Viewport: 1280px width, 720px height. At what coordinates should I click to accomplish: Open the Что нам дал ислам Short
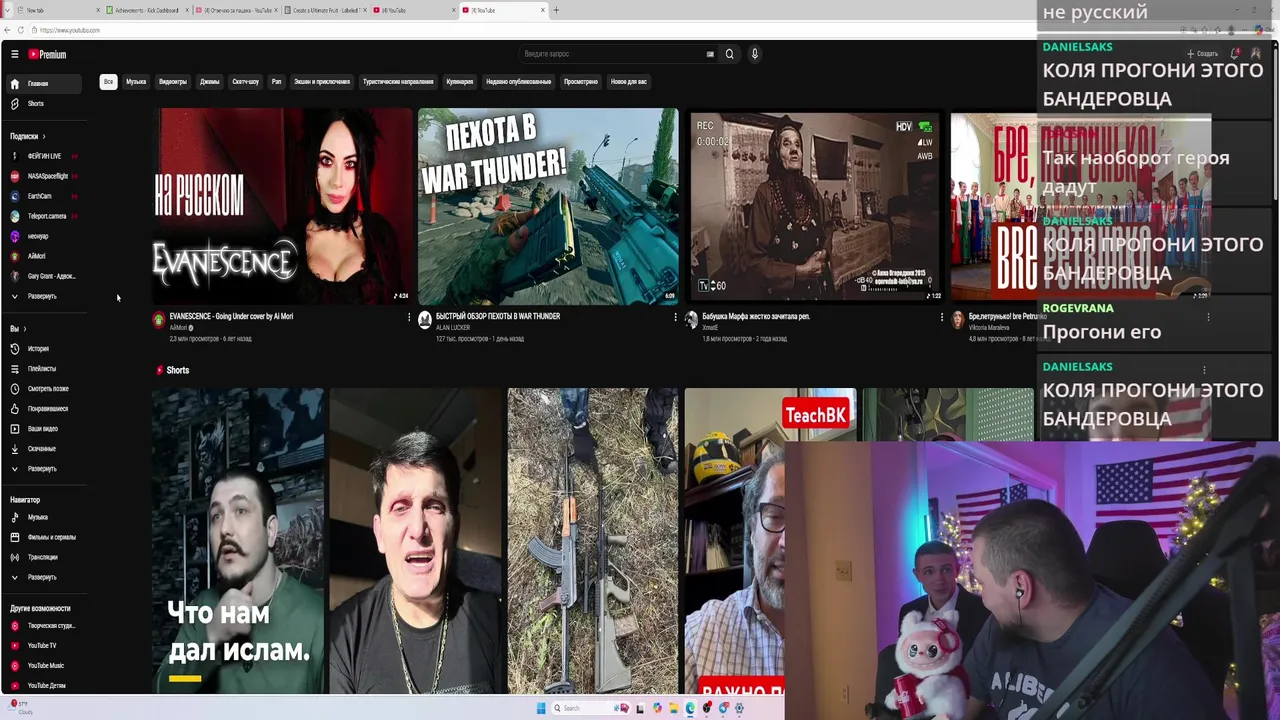[x=238, y=540]
